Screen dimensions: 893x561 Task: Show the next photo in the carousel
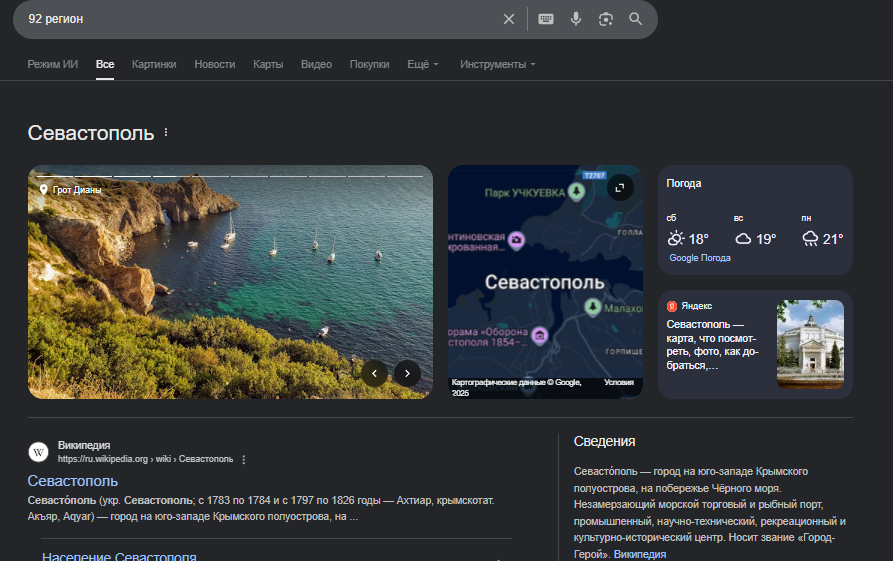tap(407, 373)
